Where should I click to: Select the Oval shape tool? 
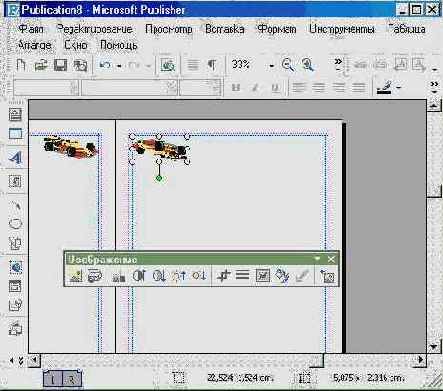point(15,223)
